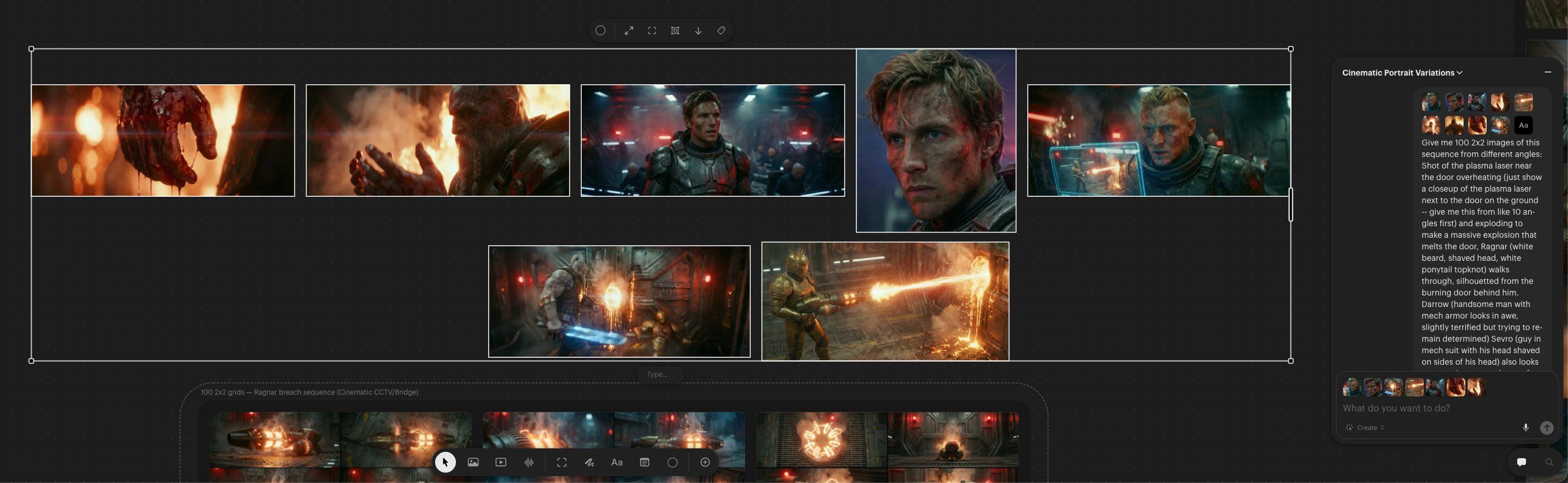
Task: Open the Create mode selector
Action: [x=1367, y=428]
